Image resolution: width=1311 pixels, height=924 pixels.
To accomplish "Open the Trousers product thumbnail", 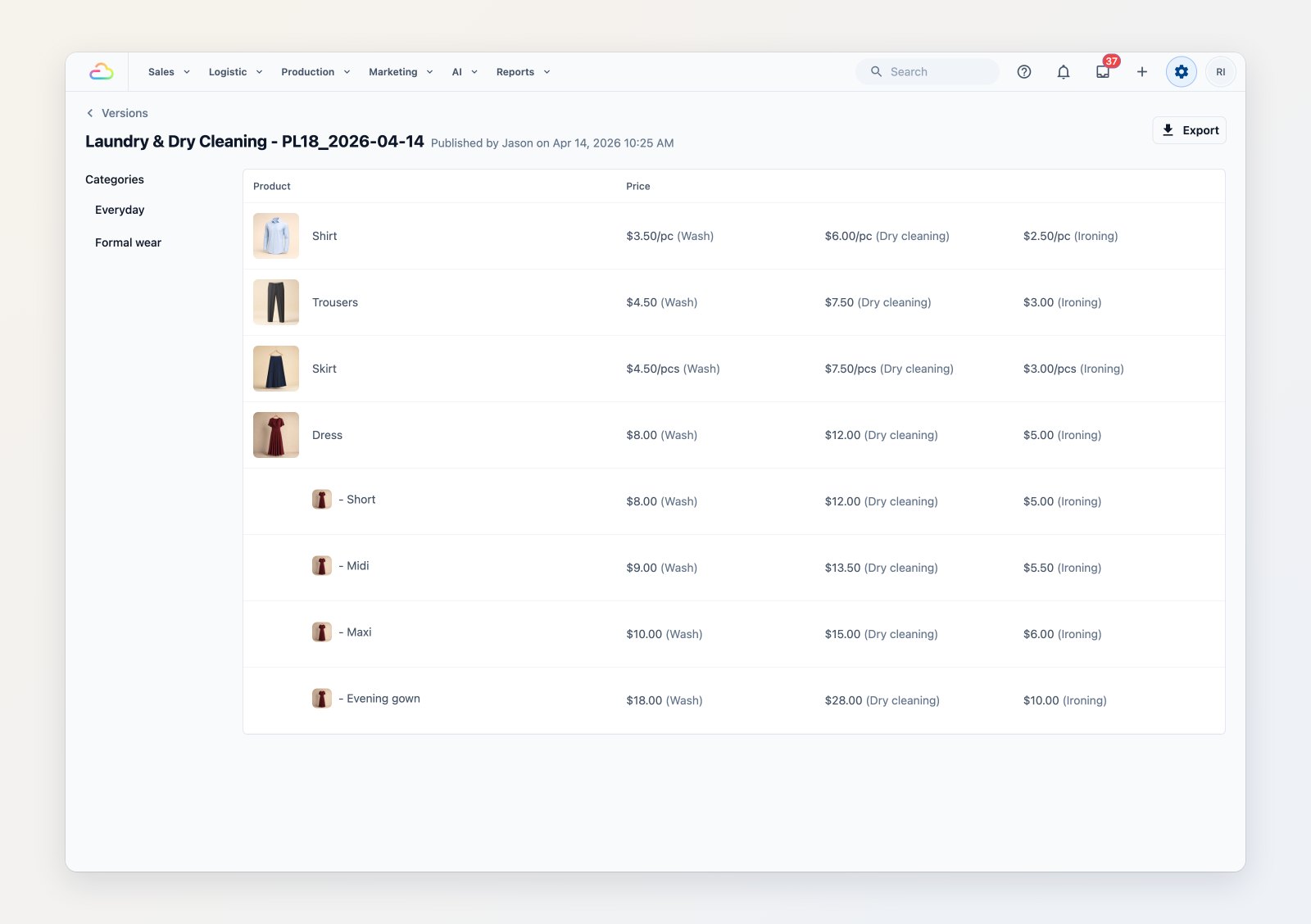I will click(x=276, y=302).
